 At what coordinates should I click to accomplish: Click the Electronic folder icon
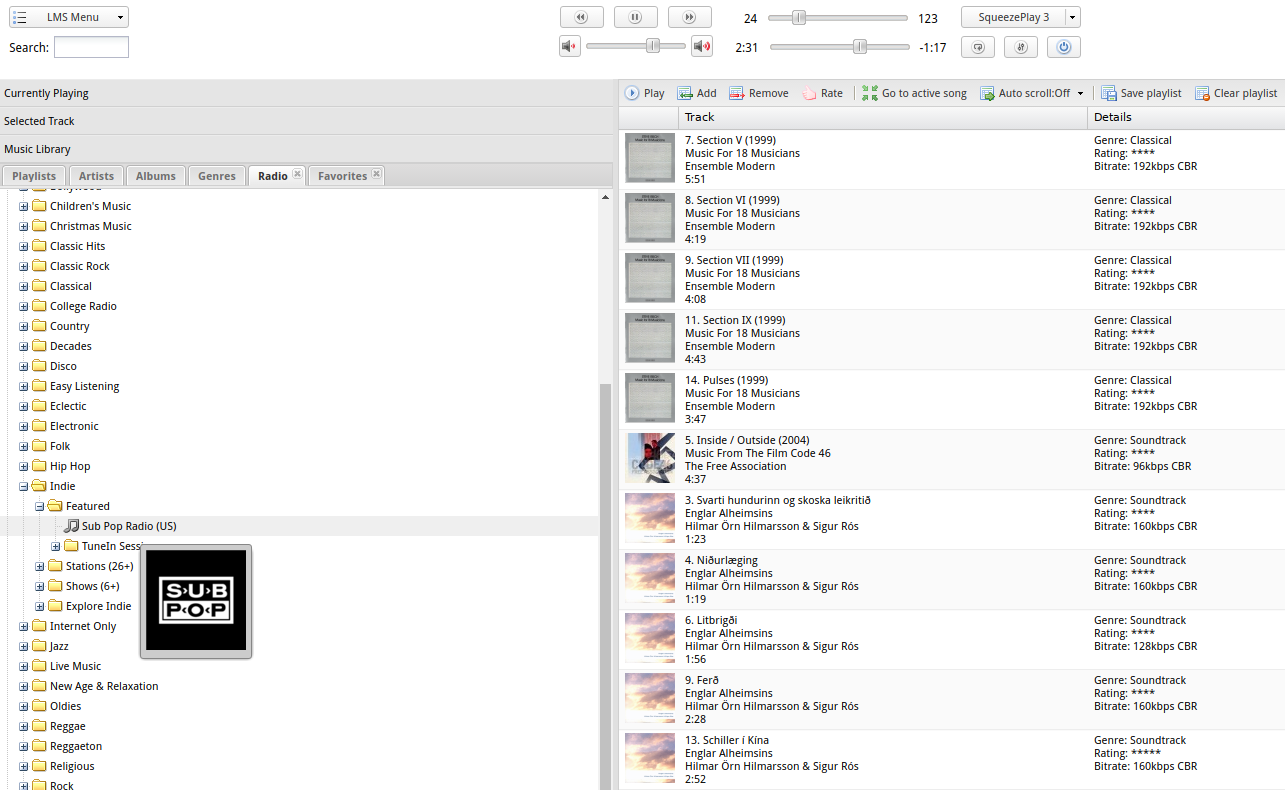click(39, 426)
